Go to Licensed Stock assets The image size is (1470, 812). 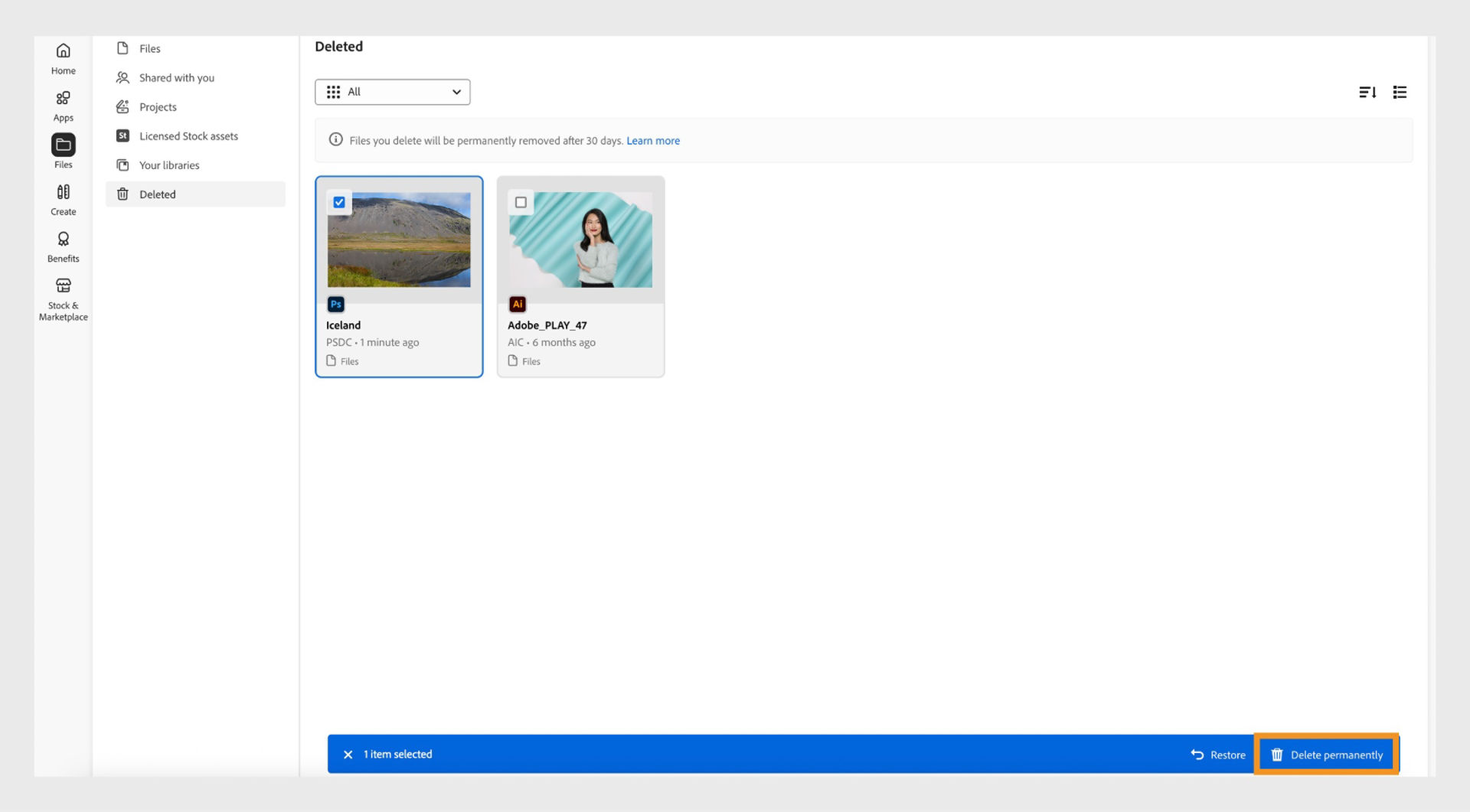click(x=188, y=135)
